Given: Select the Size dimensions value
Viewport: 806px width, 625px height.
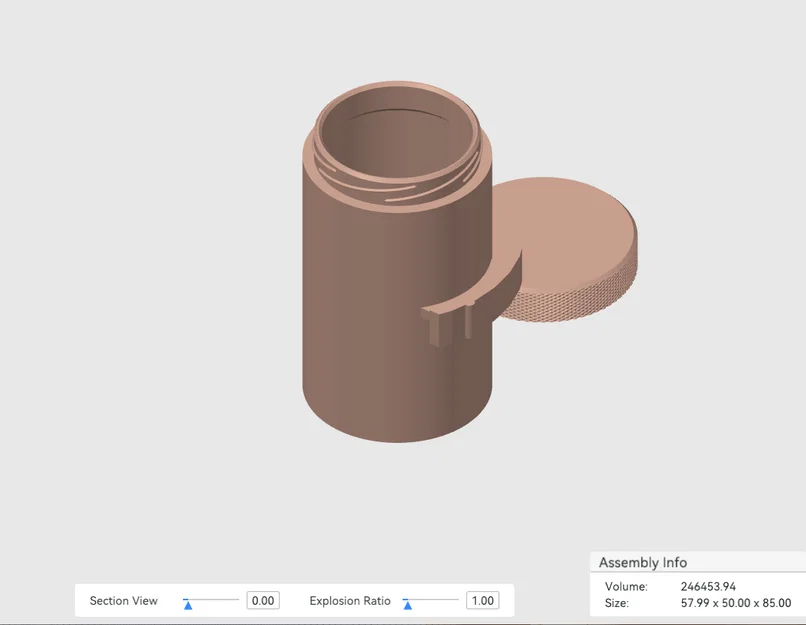Looking at the screenshot, I should coord(736,603).
